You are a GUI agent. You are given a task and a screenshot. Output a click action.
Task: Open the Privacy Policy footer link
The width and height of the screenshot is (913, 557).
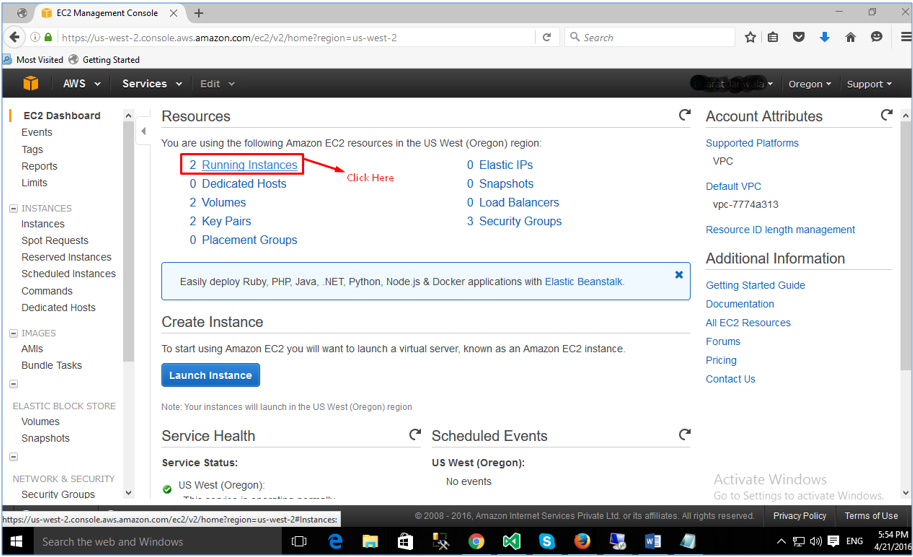799,516
